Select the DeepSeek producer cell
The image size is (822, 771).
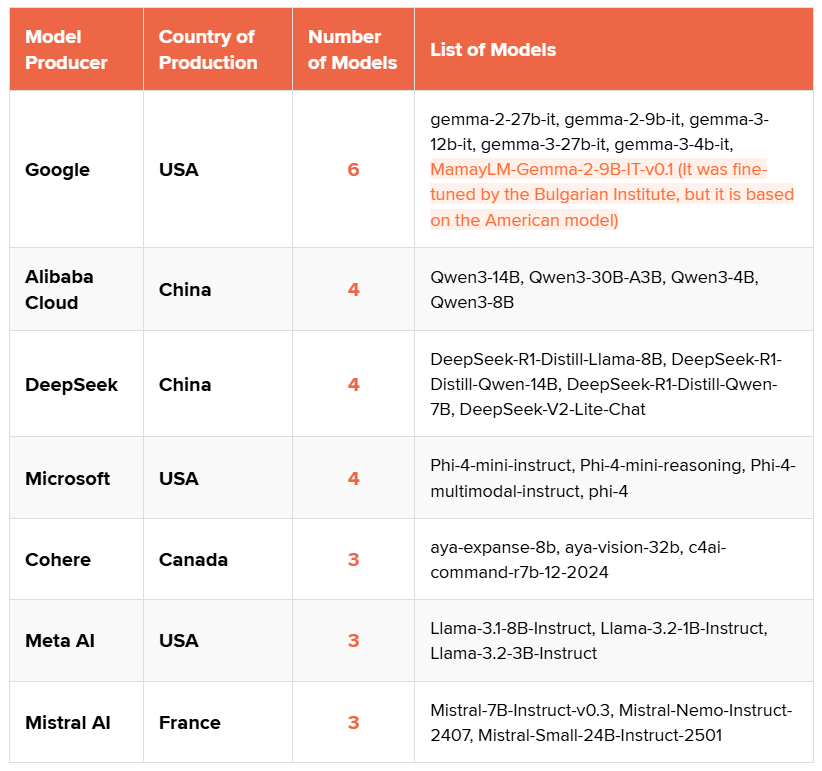71,384
